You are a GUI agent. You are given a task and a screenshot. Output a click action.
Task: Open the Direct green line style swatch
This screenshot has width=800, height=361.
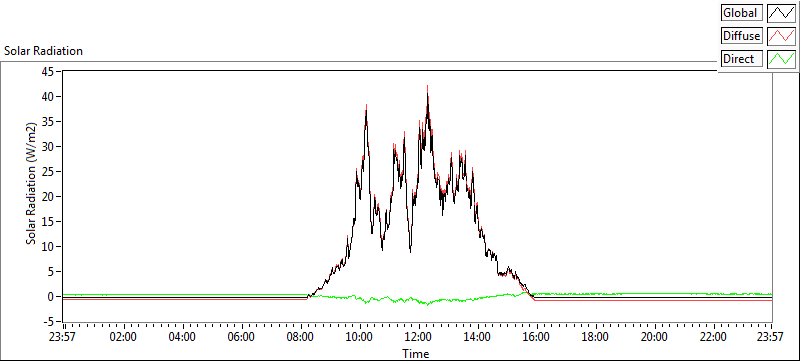[782, 59]
